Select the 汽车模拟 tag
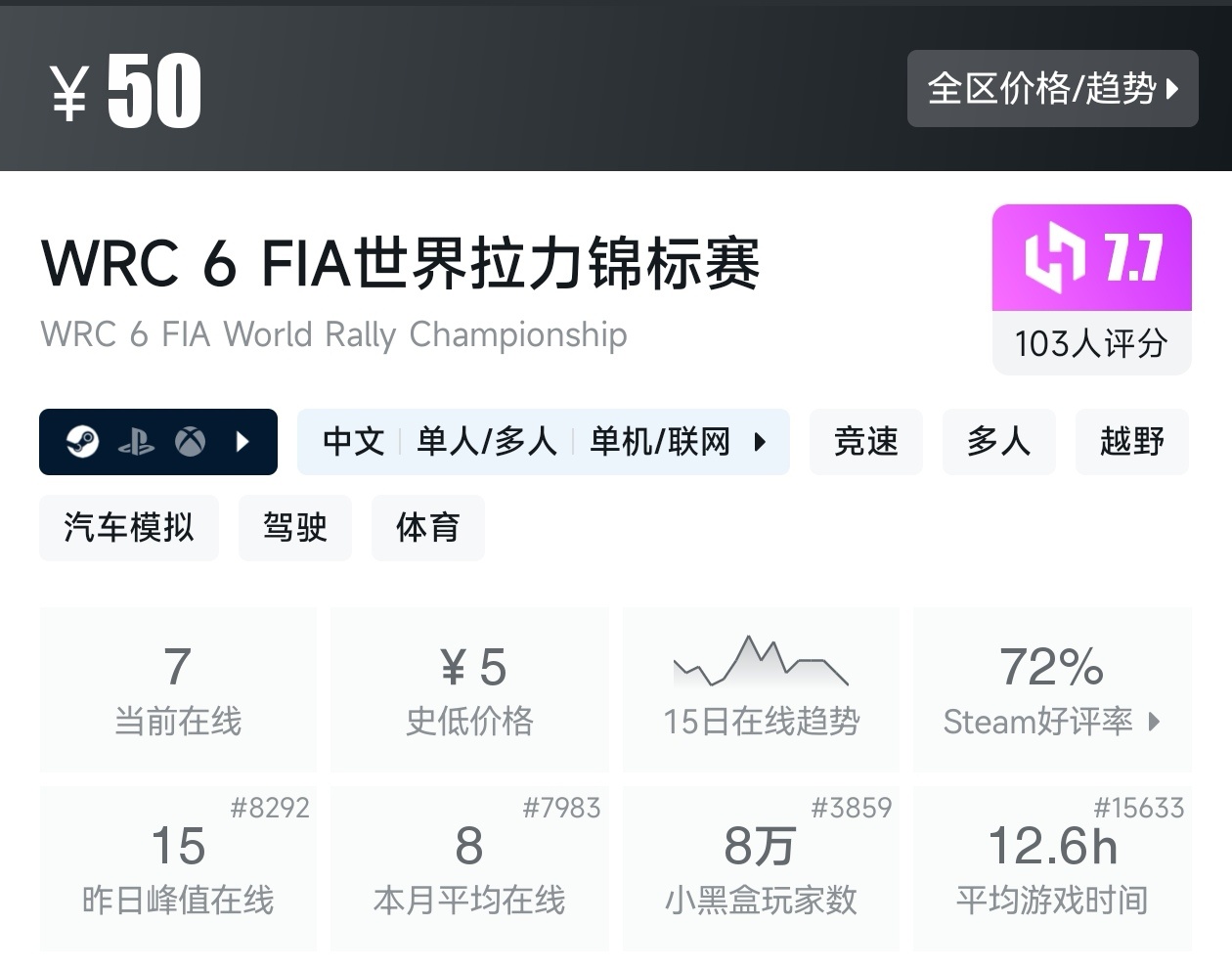The width and height of the screenshot is (1232, 969). click(x=129, y=528)
